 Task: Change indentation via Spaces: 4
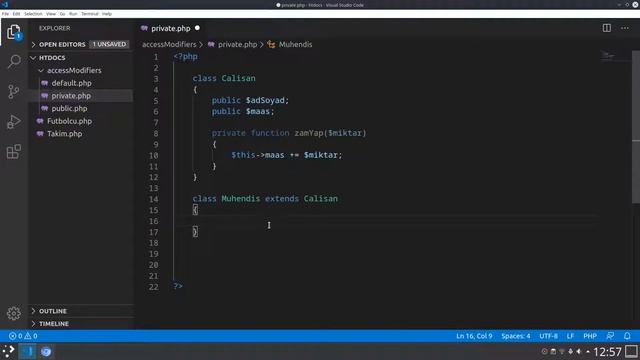click(516, 336)
